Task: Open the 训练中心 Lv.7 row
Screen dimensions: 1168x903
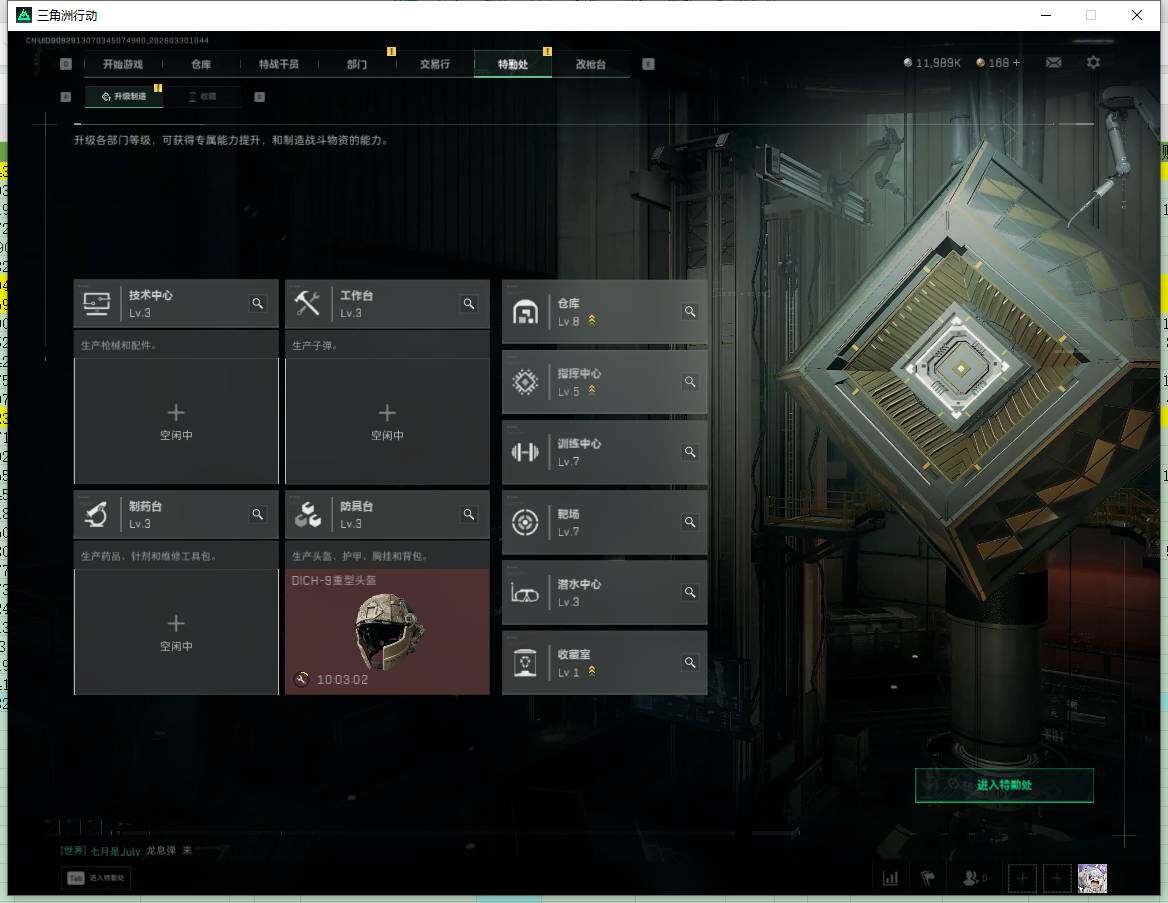Action: [604, 452]
